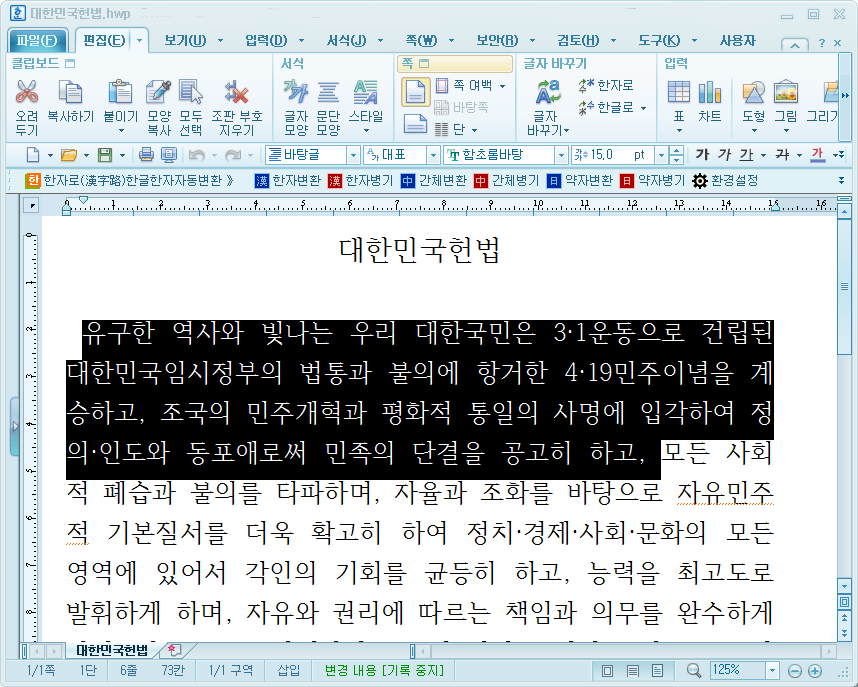Open the 도구 menu
The height and width of the screenshot is (687, 858).
[660, 40]
